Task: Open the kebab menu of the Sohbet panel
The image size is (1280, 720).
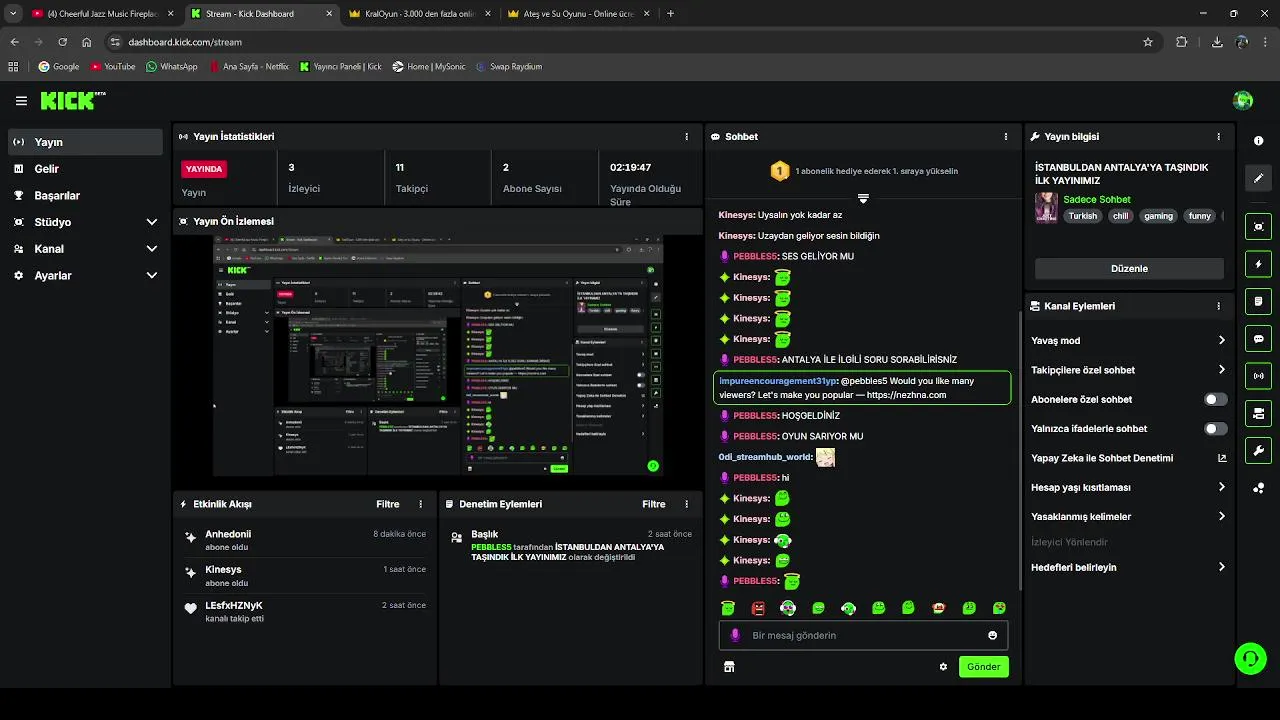Action: [x=1006, y=136]
